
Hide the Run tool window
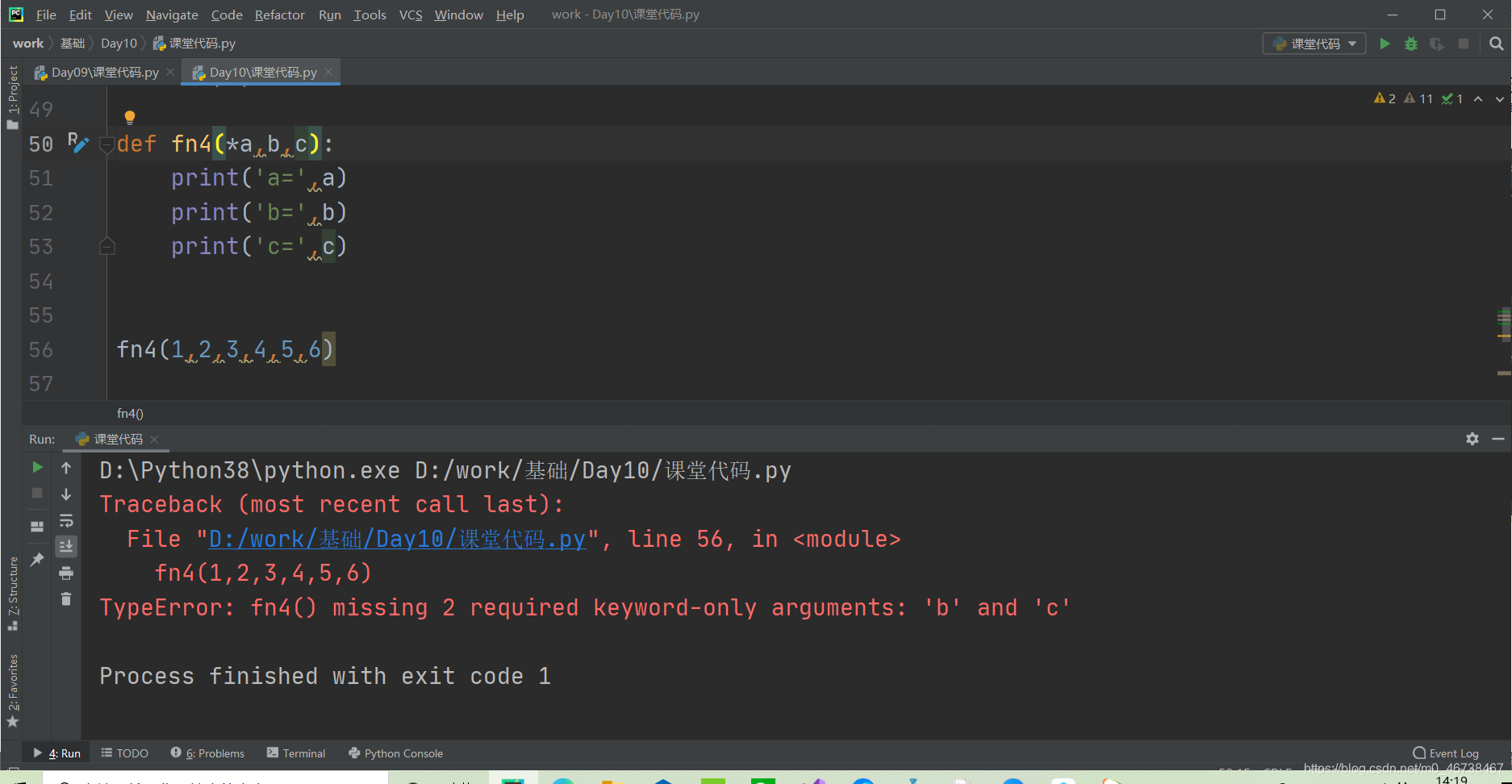tap(1498, 439)
